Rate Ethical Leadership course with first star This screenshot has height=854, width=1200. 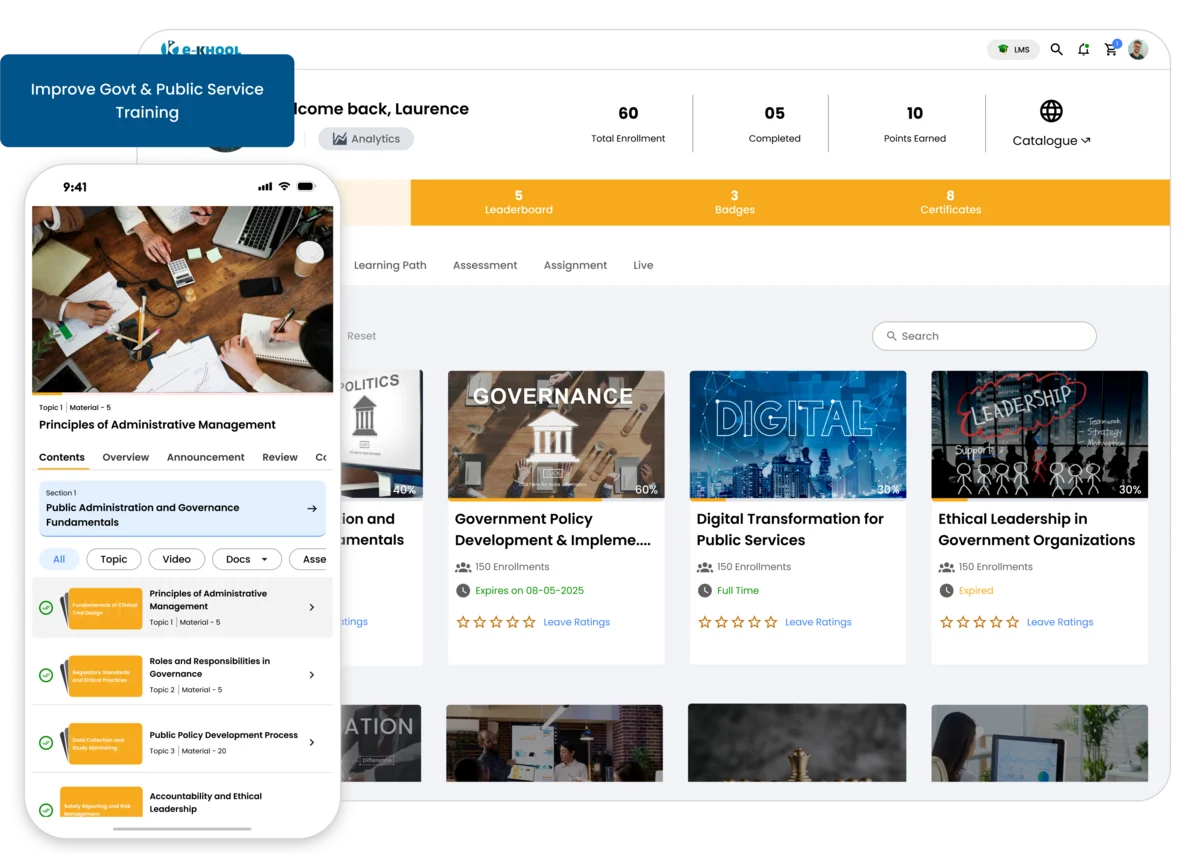[945, 621]
